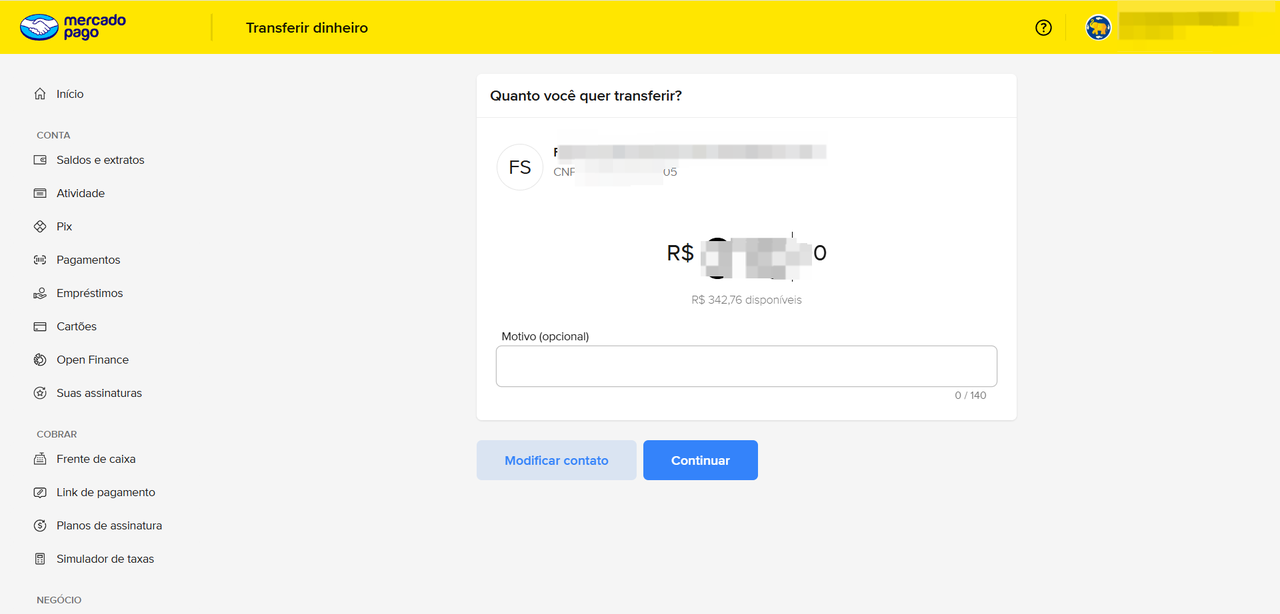1280x614 pixels.
Task: Click the profile avatar icon
Action: click(1098, 28)
